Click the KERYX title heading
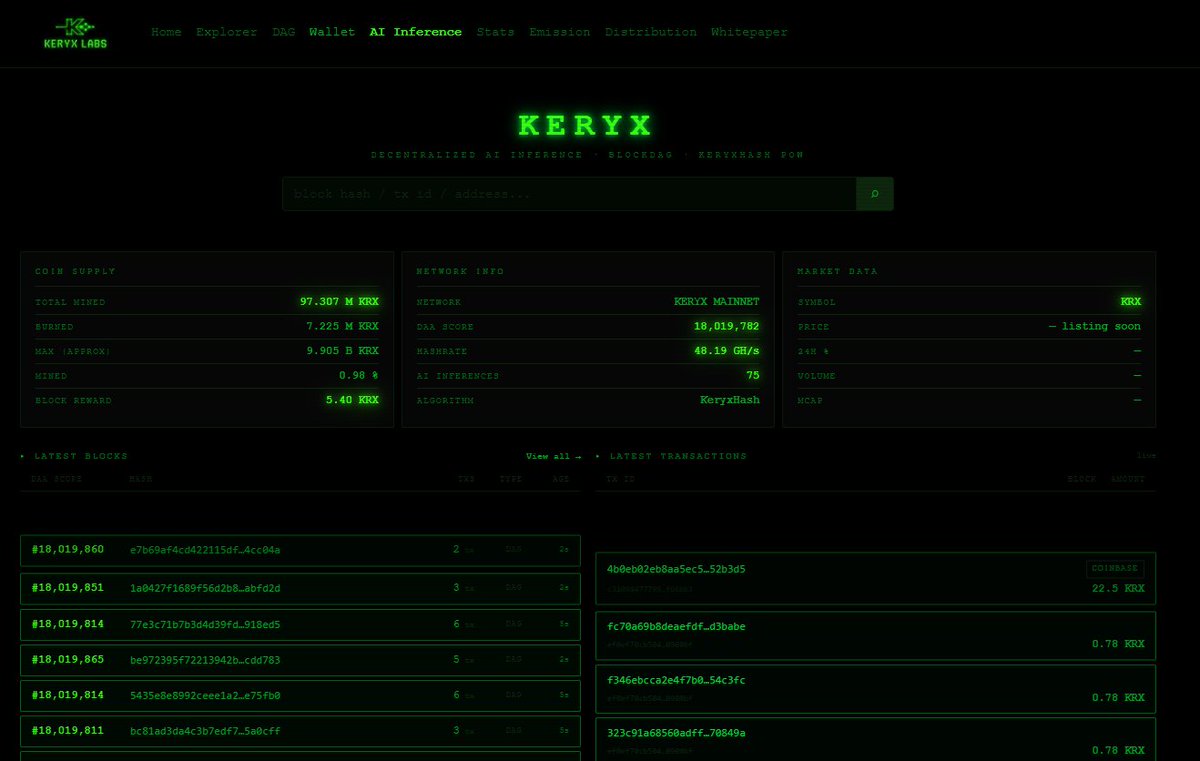 pos(586,125)
